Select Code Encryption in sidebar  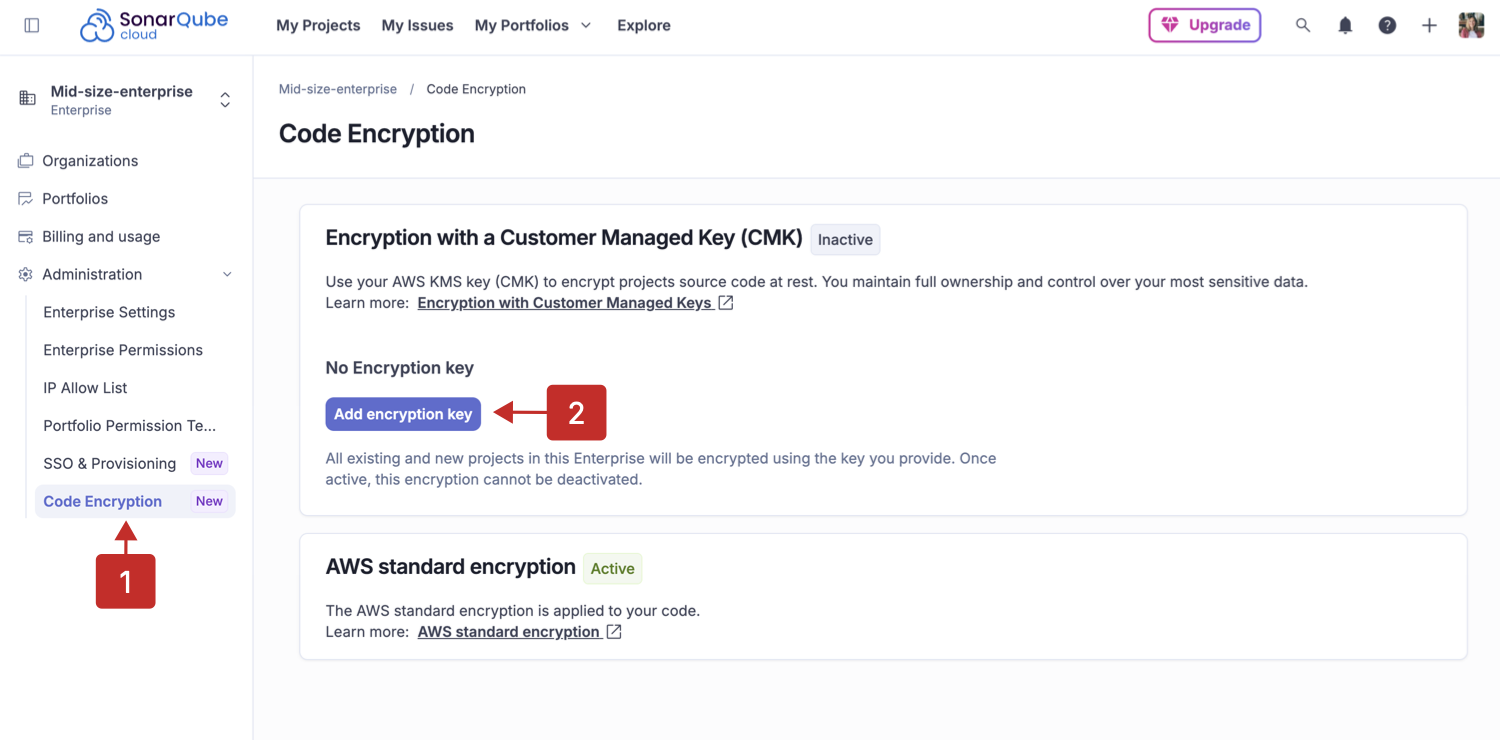(x=135, y=501)
